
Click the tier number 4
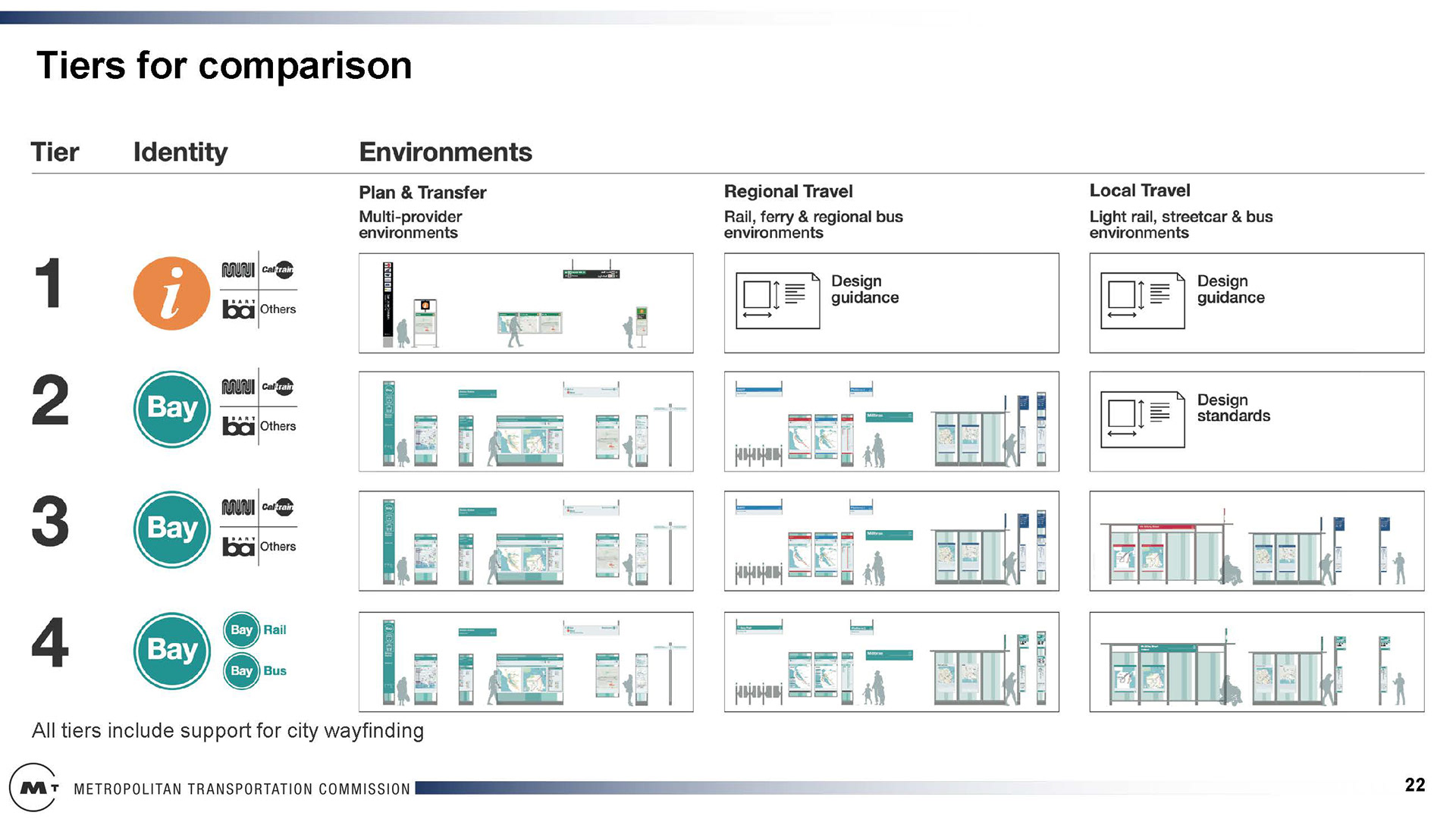coord(50,642)
